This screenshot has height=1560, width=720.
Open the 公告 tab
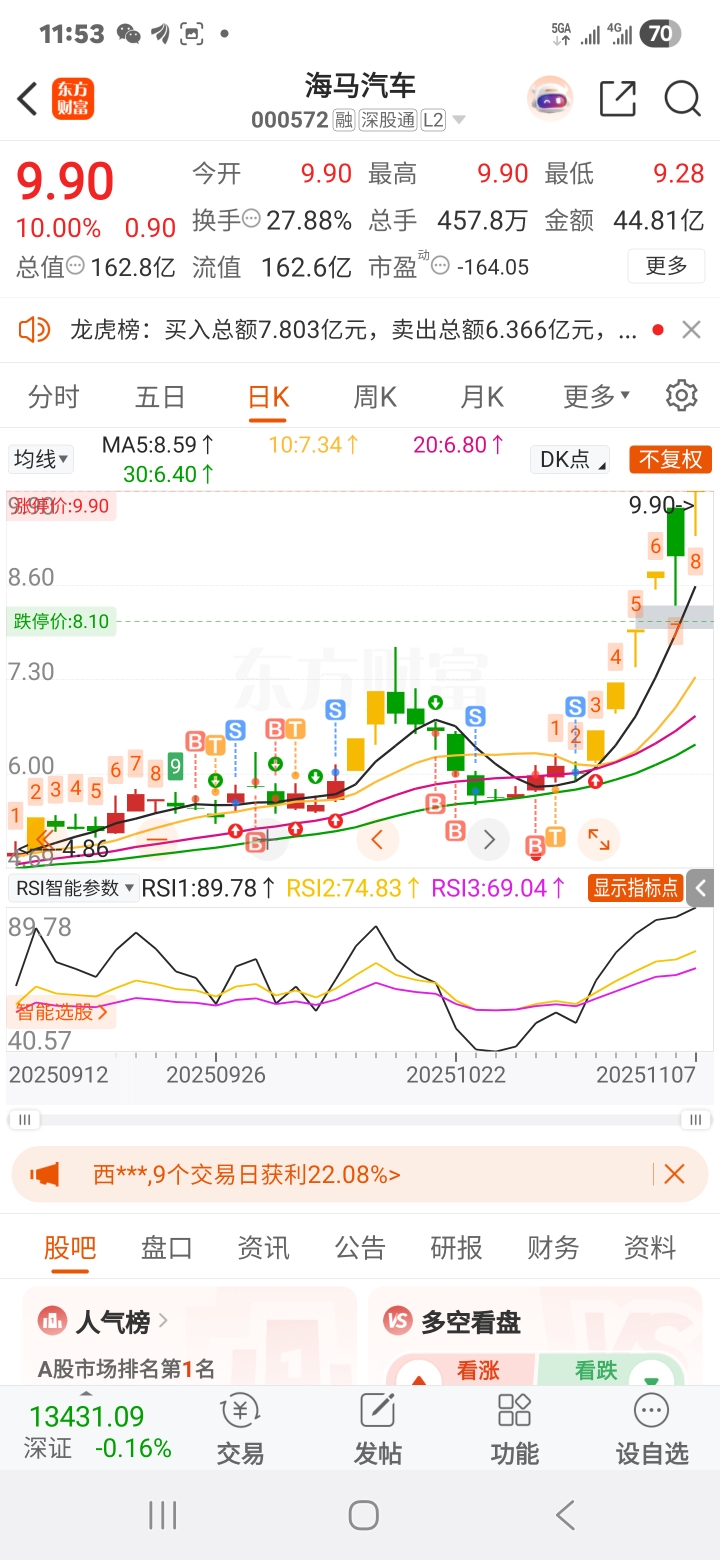pos(359,1247)
